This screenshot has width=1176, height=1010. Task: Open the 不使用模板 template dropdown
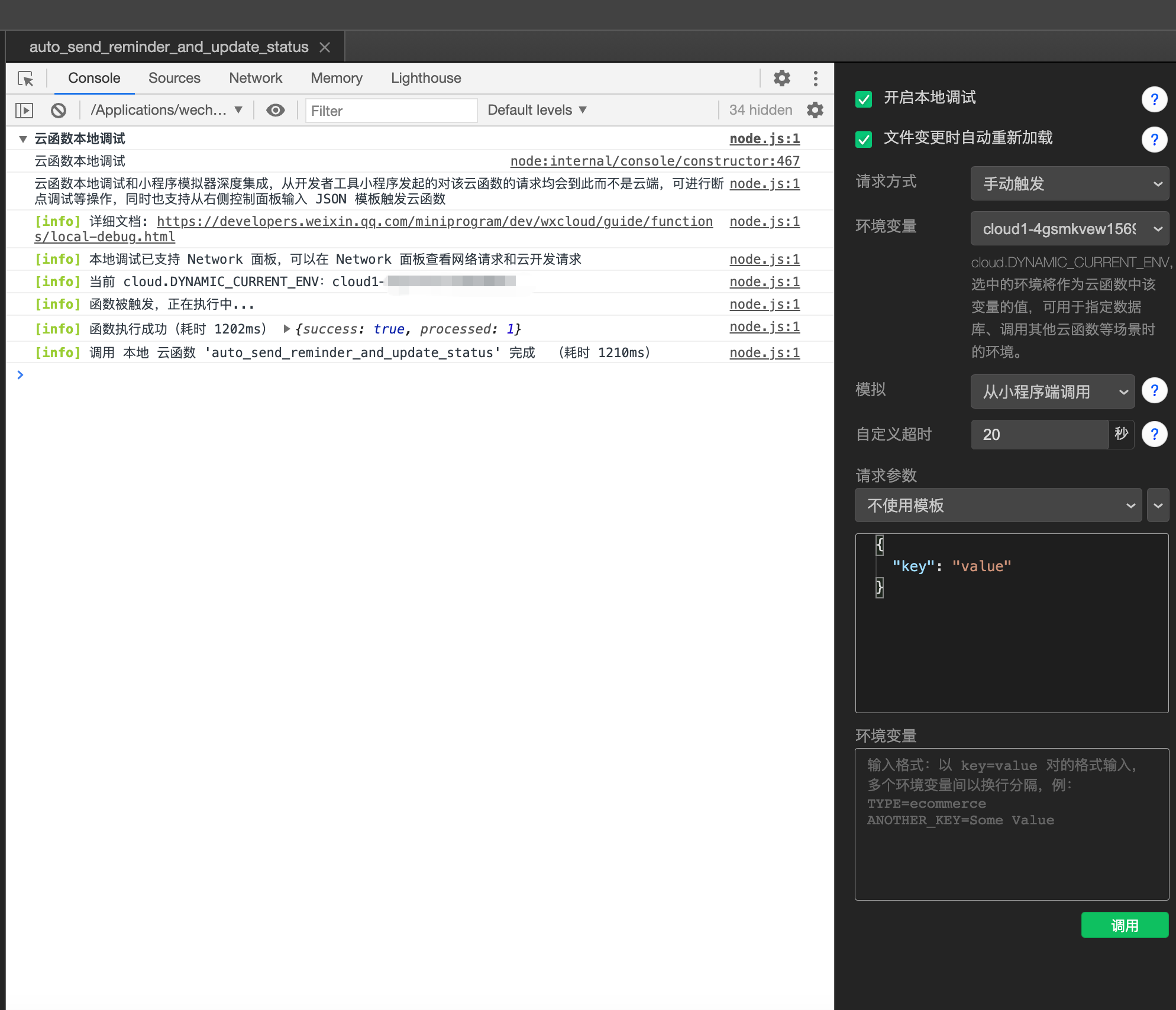point(998,506)
